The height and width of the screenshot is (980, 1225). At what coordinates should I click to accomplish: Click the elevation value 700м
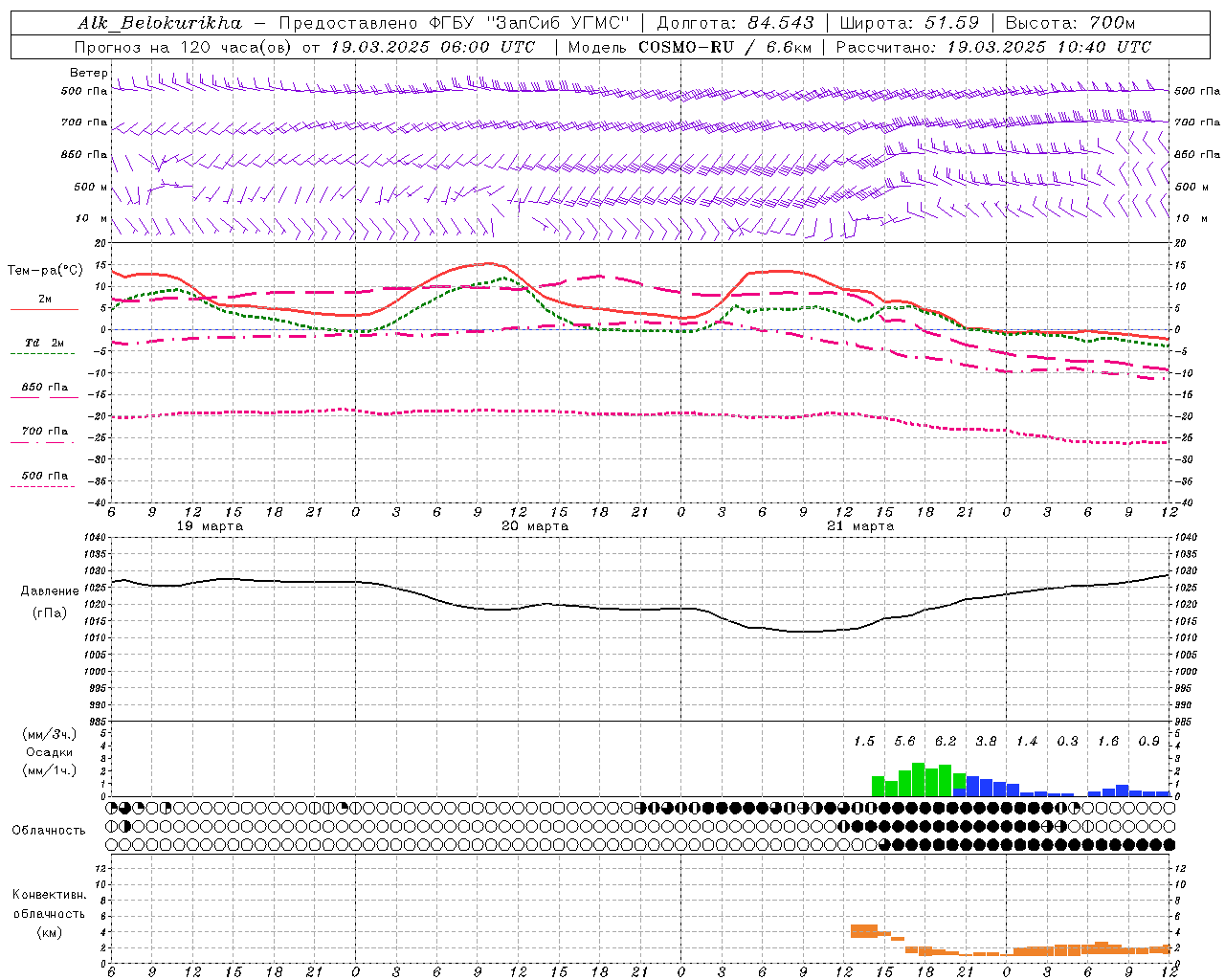1112,22
